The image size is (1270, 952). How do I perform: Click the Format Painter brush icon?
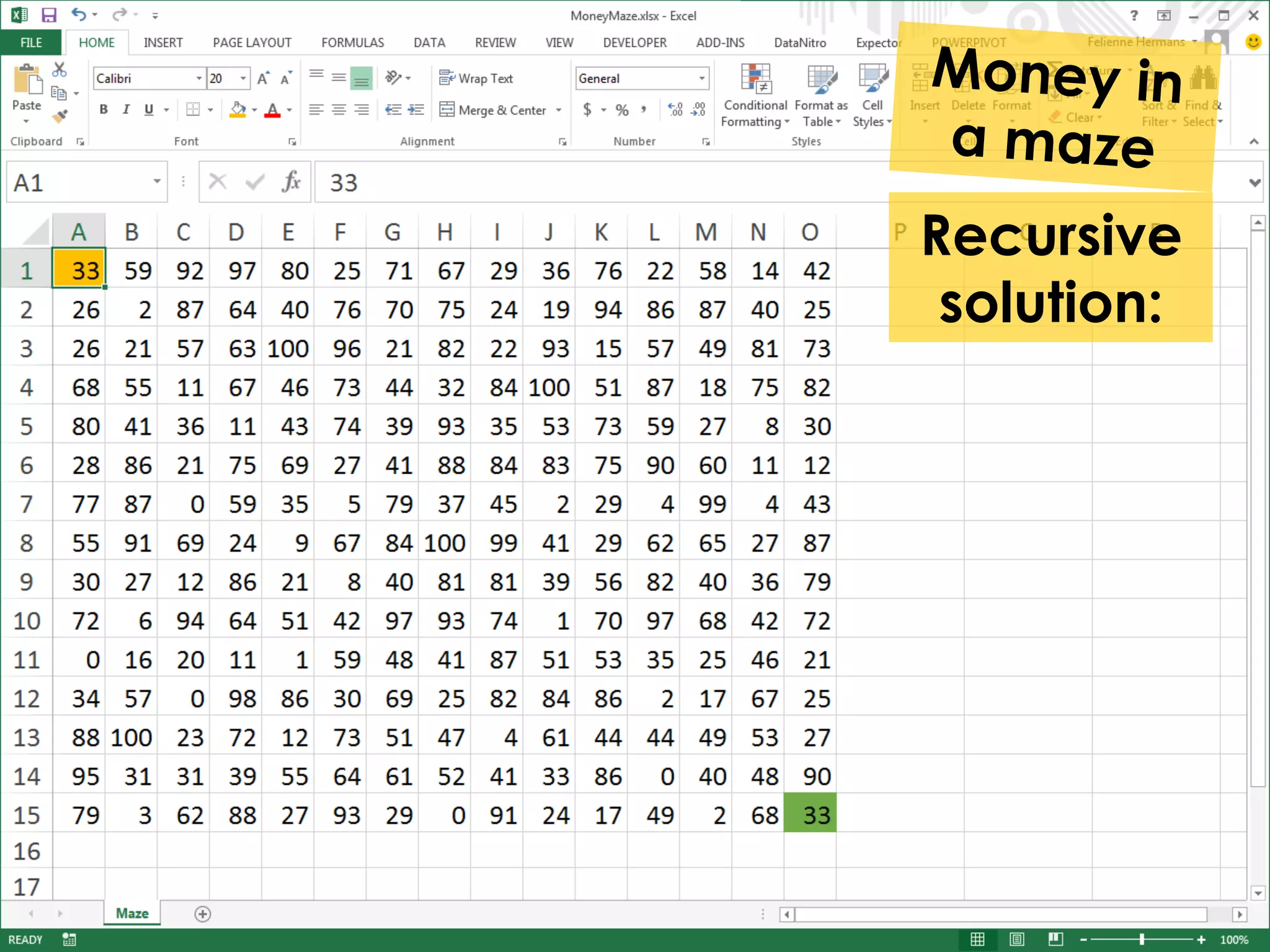60,116
